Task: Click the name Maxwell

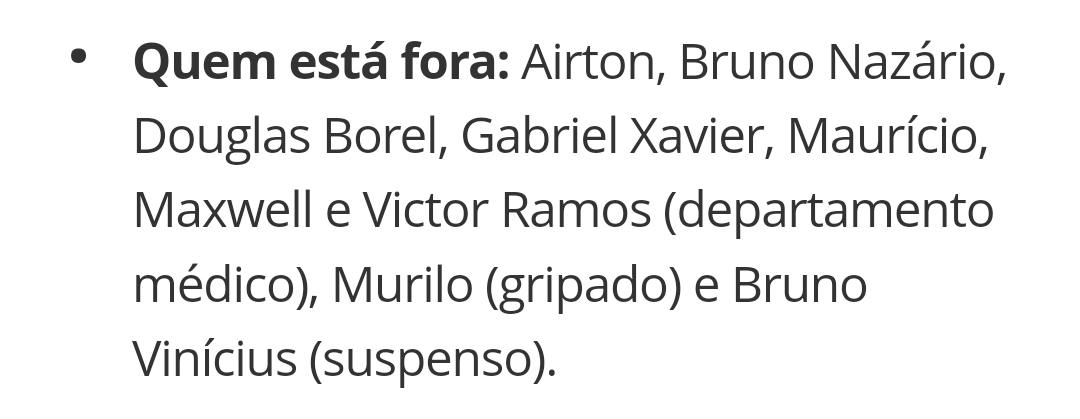Action: tap(222, 210)
